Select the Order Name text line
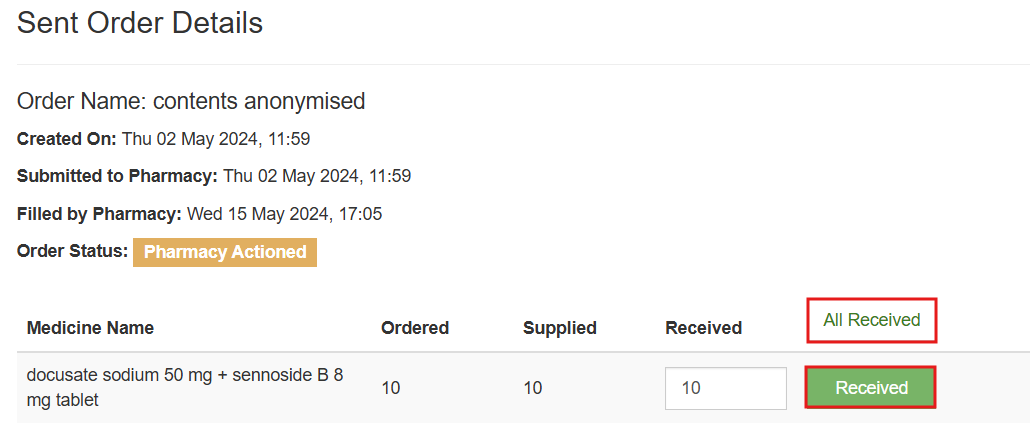Screen dimensions: 1030x442 coord(191,101)
